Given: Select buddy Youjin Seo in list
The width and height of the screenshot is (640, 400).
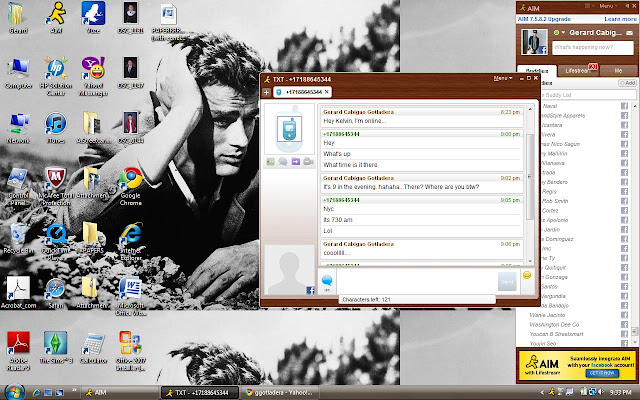Looking at the screenshot, I should coord(543,343).
